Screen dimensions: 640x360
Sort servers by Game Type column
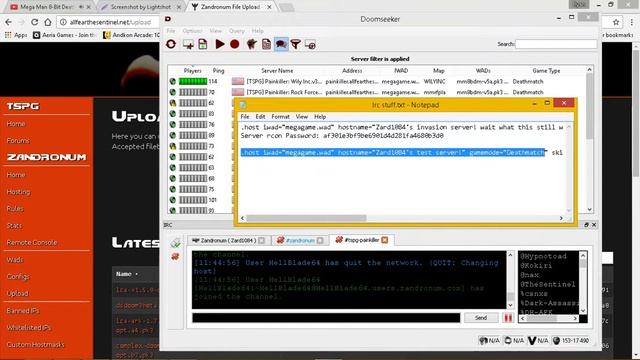pos(546,71)
